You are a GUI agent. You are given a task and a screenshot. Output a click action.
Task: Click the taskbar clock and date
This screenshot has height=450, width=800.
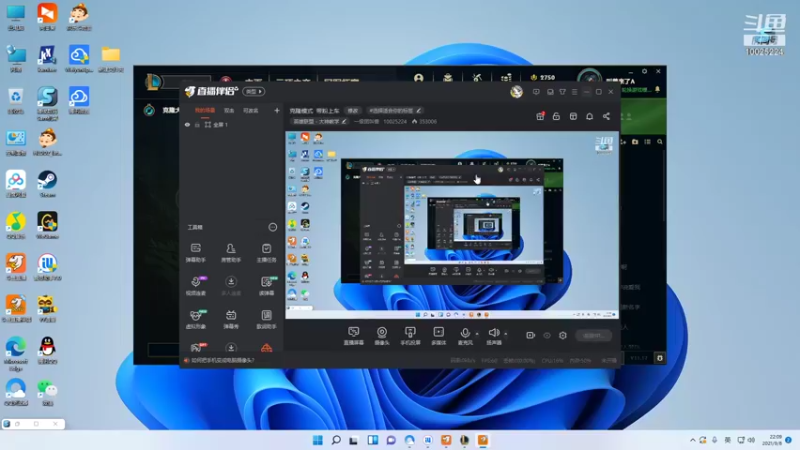click(774, 440)
